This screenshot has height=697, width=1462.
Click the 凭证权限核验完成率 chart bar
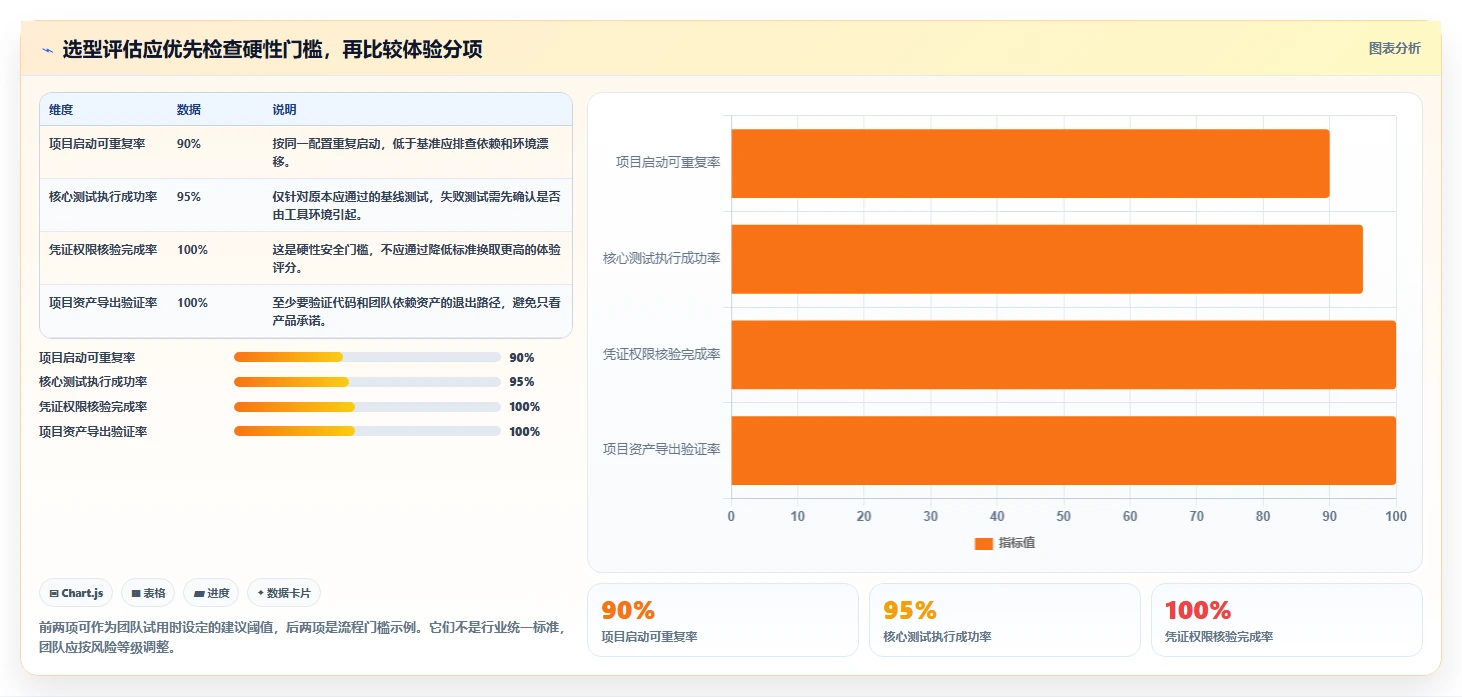pyautogui.click(x=1063, y=355)
